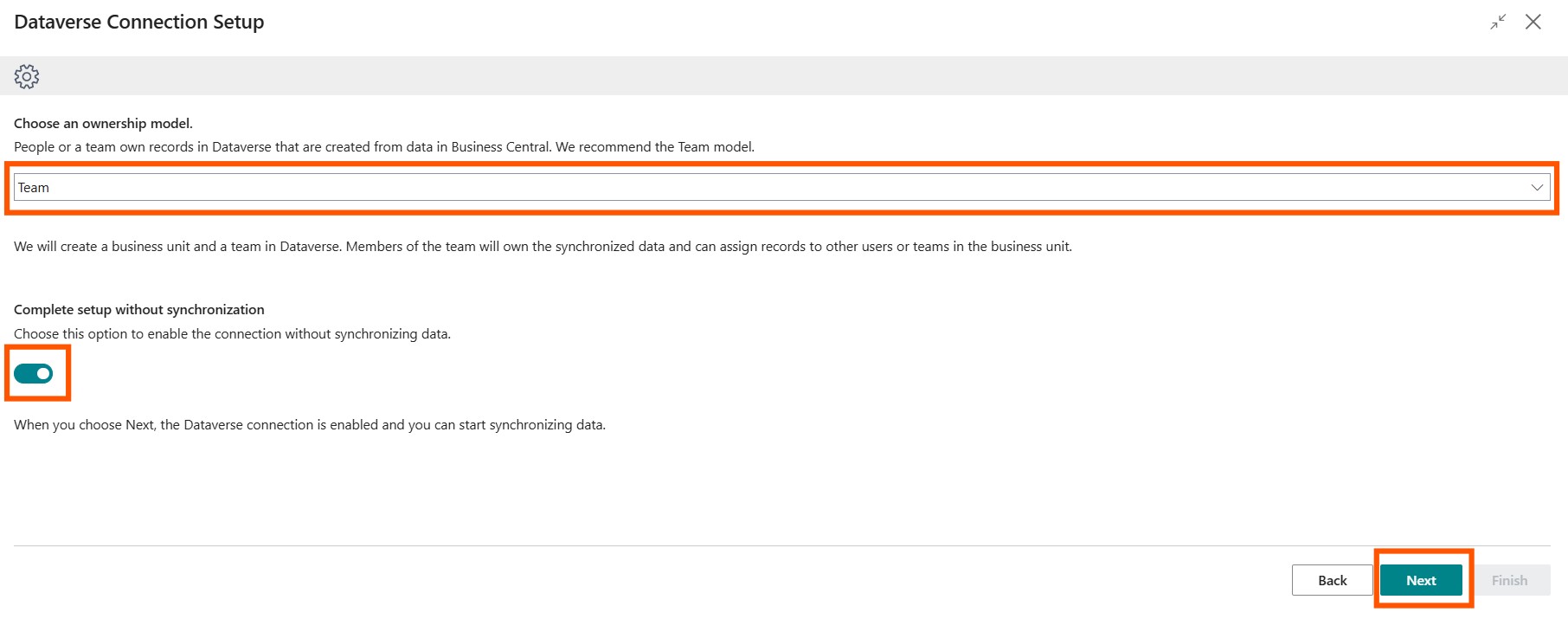Viewport: 1568px width, 619px height.
Task: Select the 'Team' value text in the field
Action: (x=34, y=188)
